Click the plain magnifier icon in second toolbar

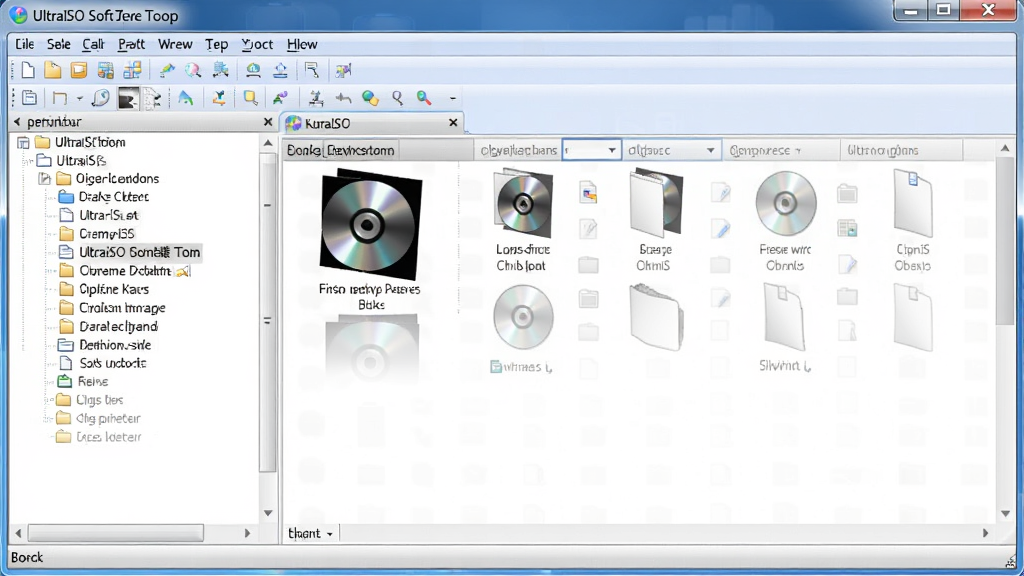point(397,98)
